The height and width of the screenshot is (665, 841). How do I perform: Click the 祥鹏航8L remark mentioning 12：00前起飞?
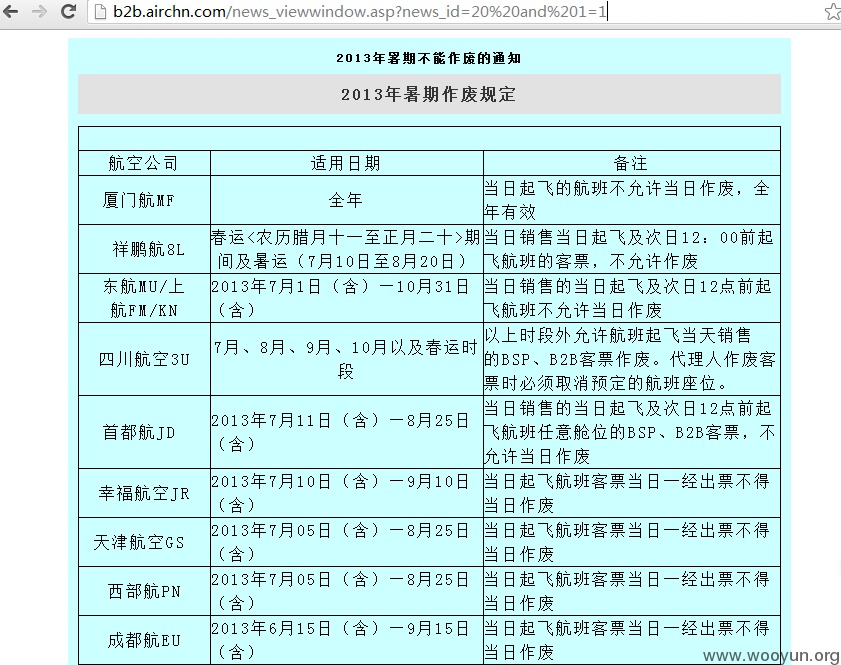click(631, 249)
